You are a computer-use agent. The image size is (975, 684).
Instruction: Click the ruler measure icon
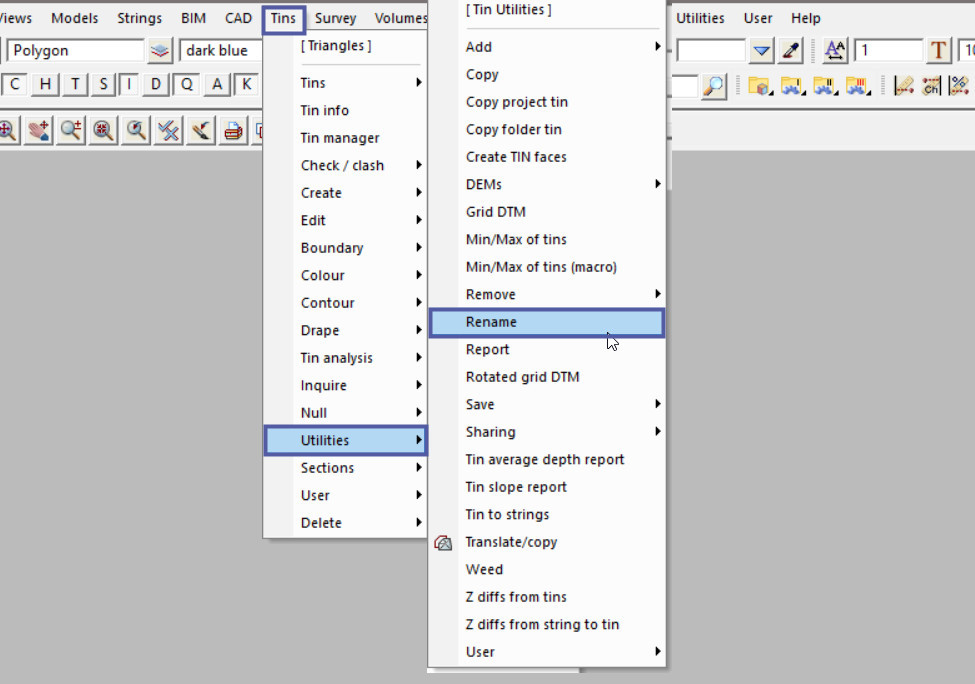point(904,86)
